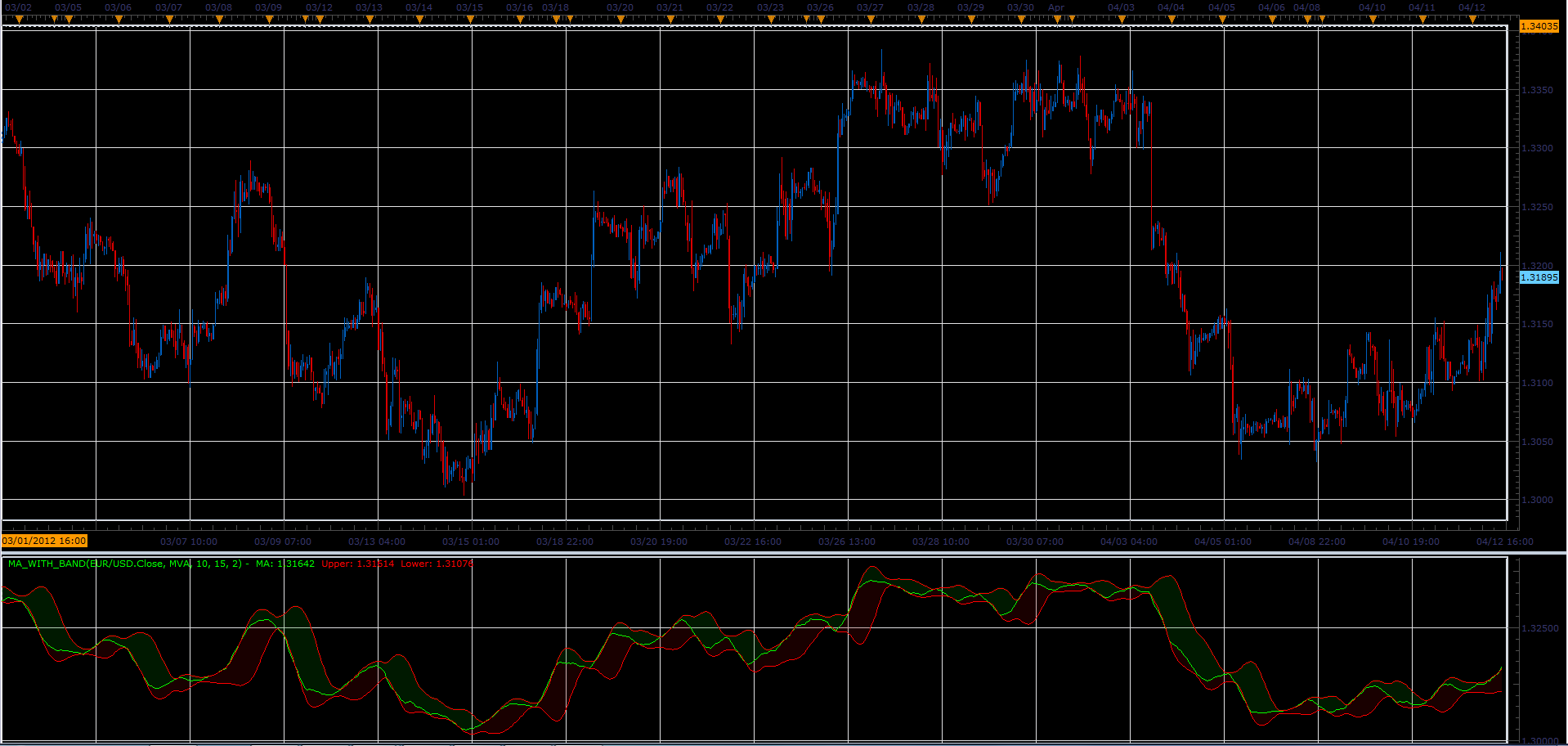This screenshot has height=746, width=1568.
Task: Select the triangle marker below 03/22
Action: tap(720, 20)
